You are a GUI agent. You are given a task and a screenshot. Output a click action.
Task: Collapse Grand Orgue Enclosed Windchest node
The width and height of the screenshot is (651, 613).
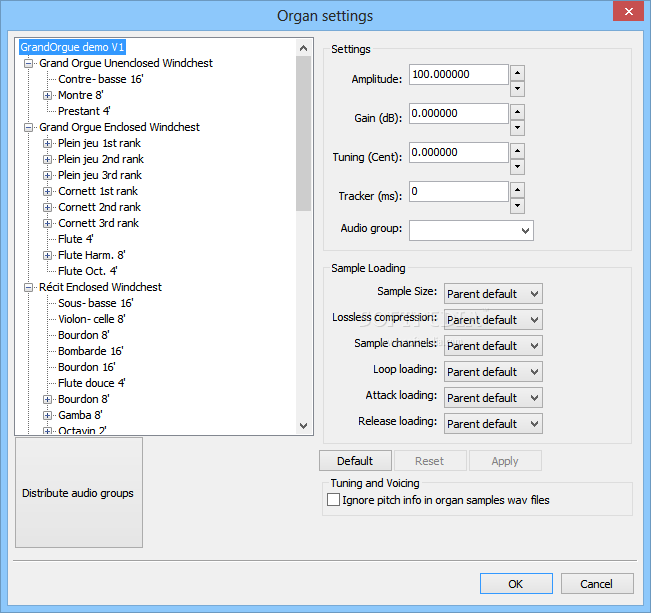tap(28, 128)
